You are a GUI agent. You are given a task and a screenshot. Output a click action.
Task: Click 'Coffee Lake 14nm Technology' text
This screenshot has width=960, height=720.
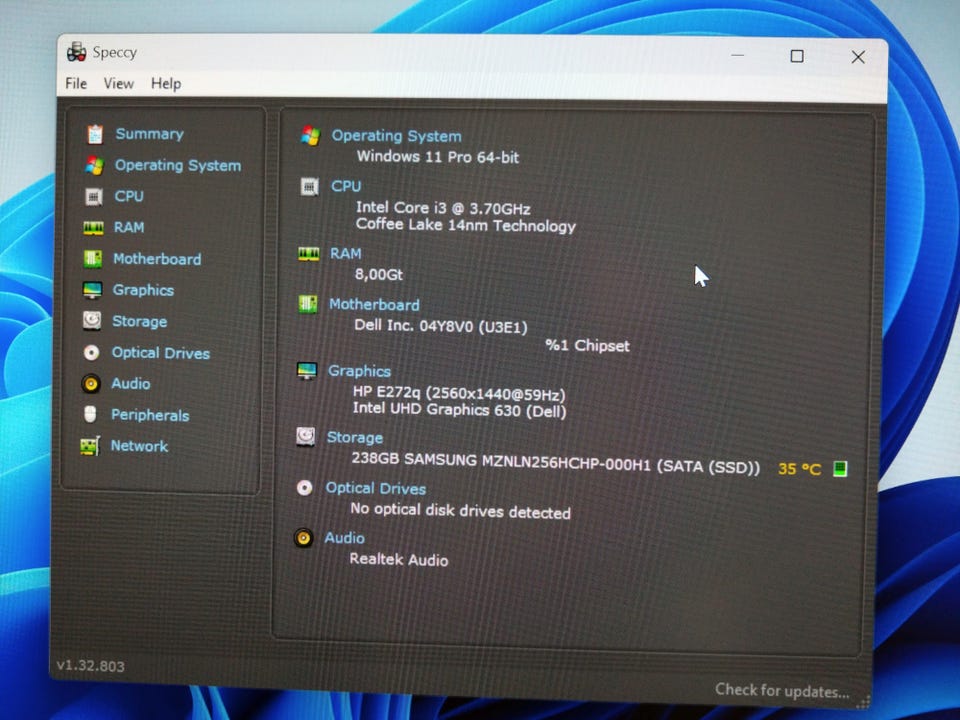tap(466, 225)
